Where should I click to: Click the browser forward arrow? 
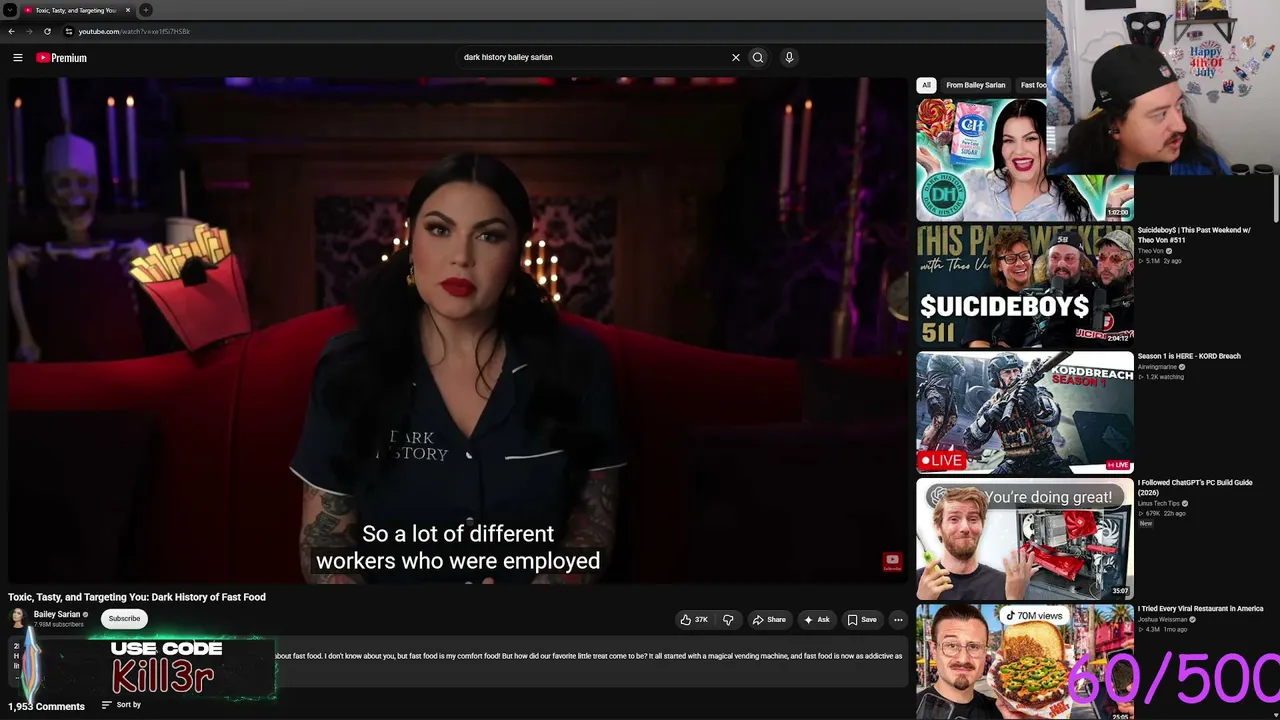pyautogui.click(x=28, y=31)
